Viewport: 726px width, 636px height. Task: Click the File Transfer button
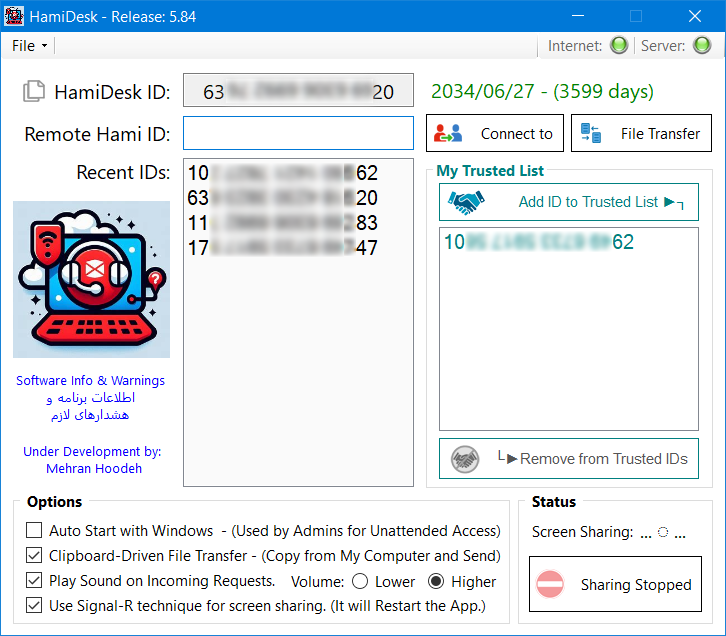click(x=641, y=133)
